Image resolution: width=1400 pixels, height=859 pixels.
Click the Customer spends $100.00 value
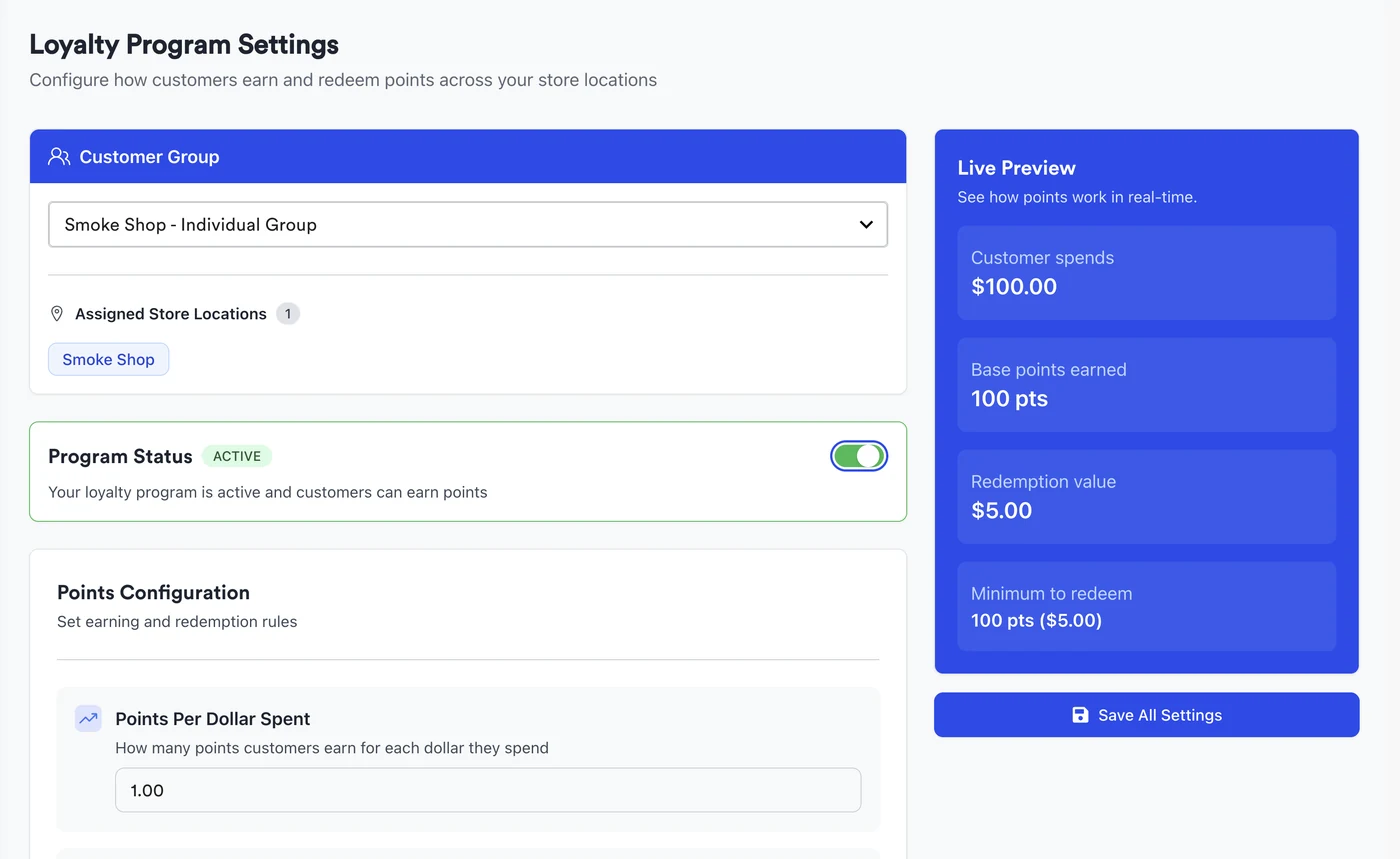tap(1014, 287)
